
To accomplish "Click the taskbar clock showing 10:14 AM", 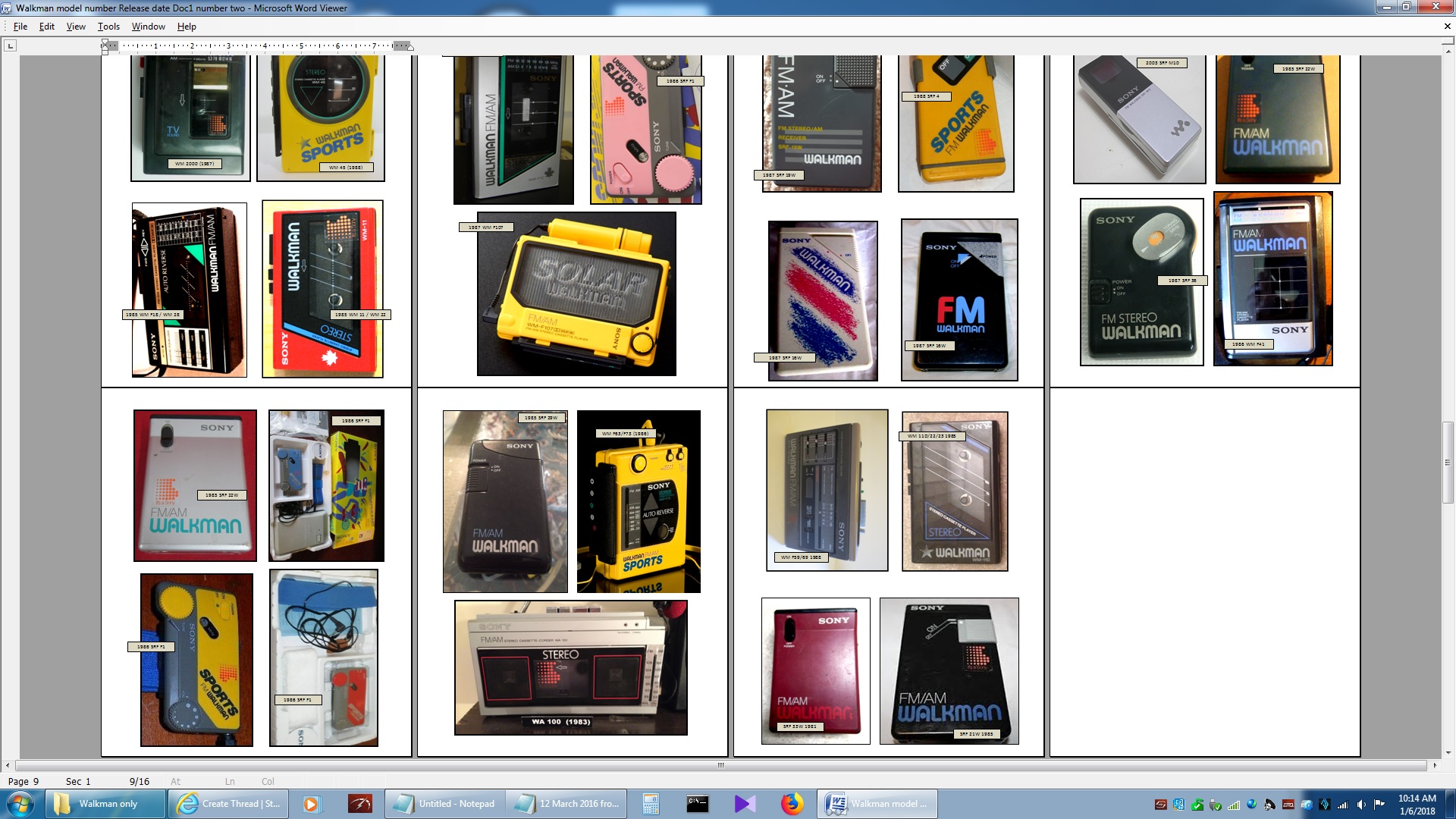I will click(x=1417, y=804).
